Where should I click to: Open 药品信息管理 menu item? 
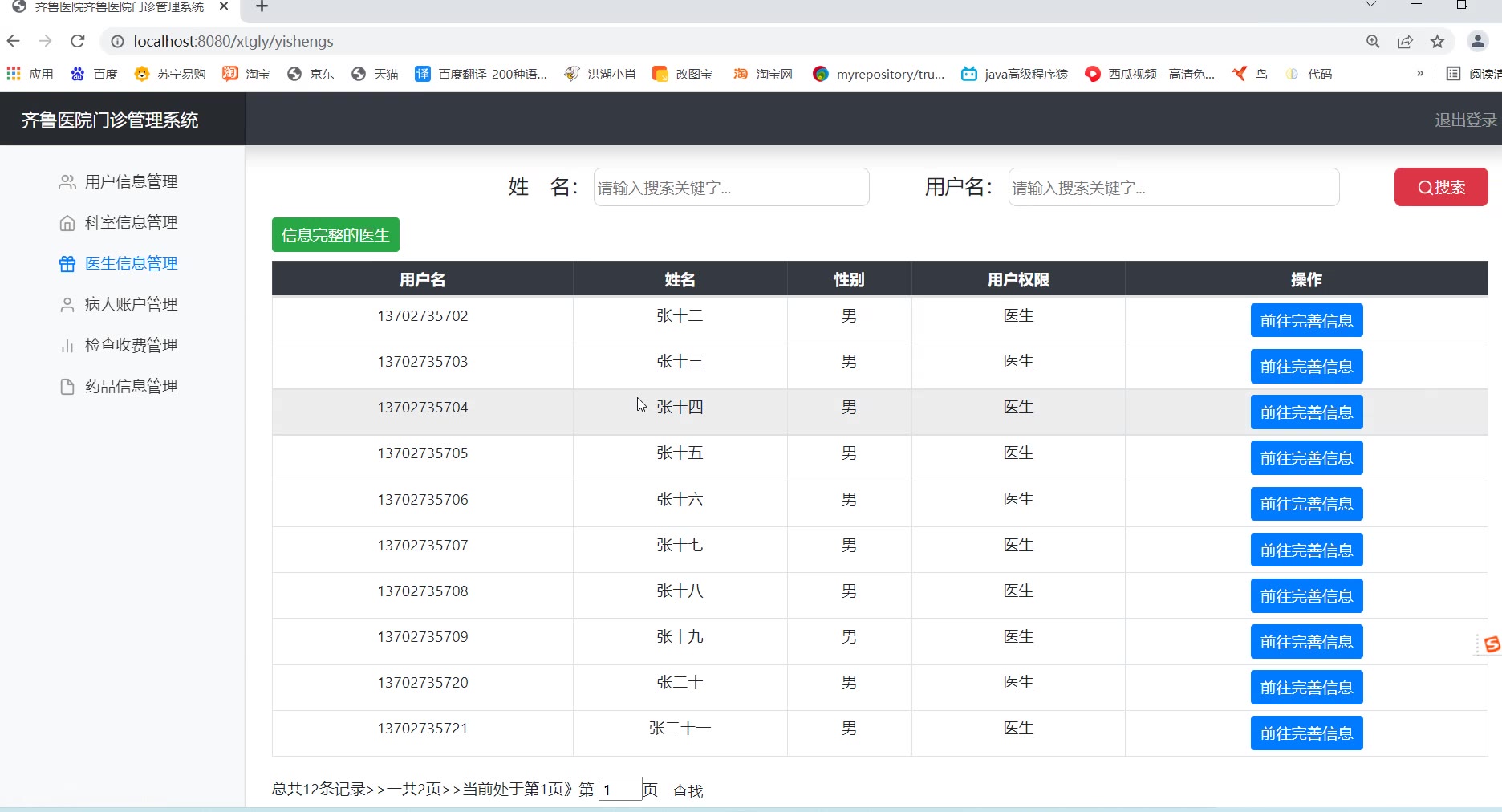point(132,387)
